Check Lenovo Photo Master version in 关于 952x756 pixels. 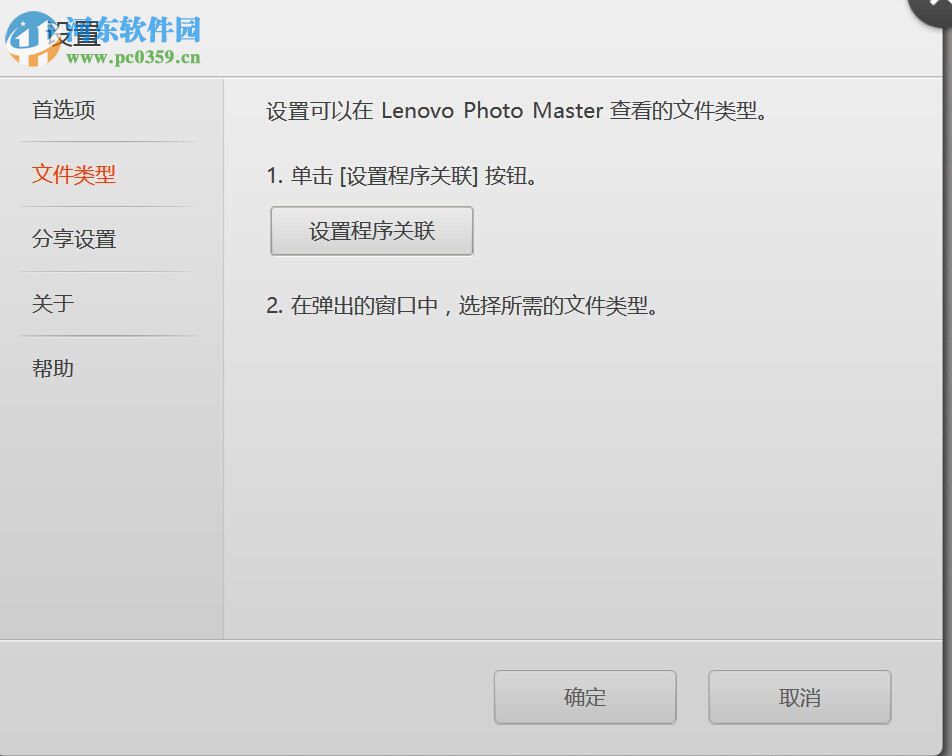(51, 303)
